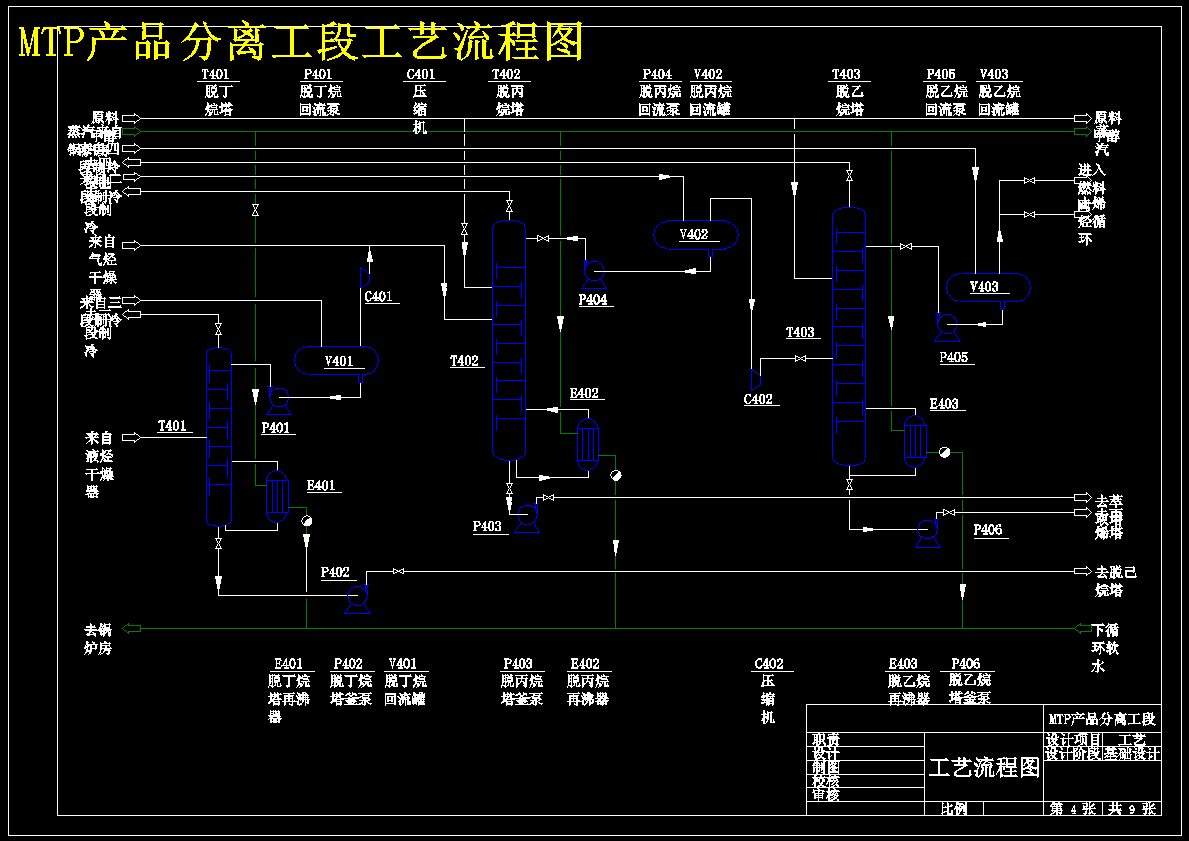Click the steam trap circle beside E402
Viewport: 1189px width, 841px height.
click(x=616, y=475)
